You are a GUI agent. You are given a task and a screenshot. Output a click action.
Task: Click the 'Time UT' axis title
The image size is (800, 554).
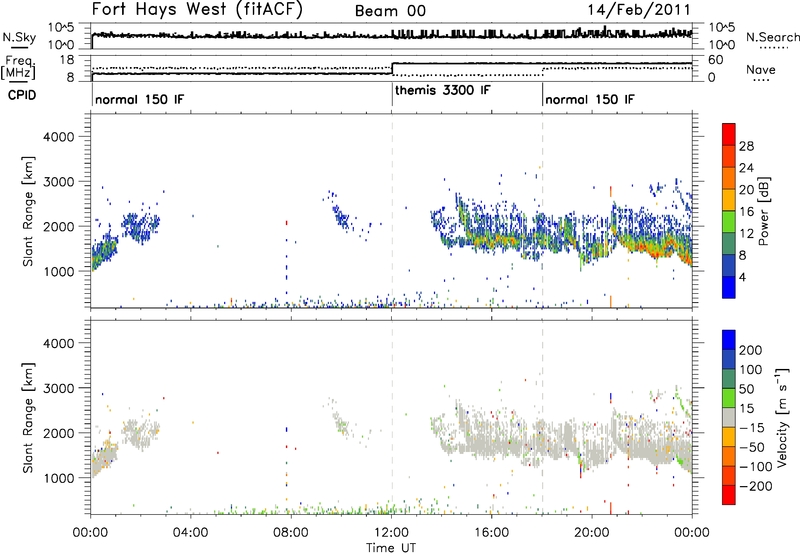[391, 548]
